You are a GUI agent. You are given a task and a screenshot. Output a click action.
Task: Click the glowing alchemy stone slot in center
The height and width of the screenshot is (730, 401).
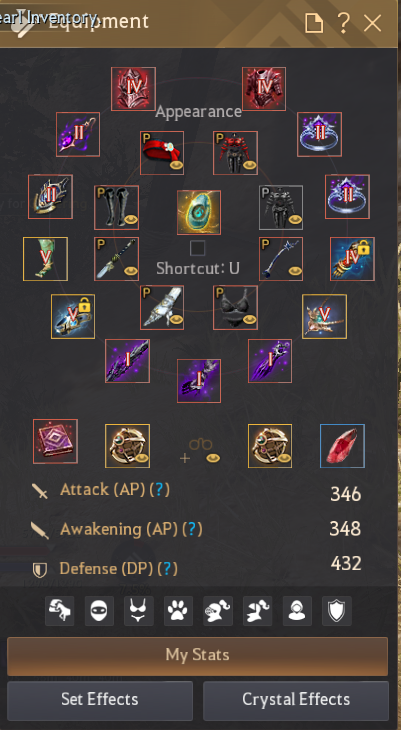coord(199,212)
